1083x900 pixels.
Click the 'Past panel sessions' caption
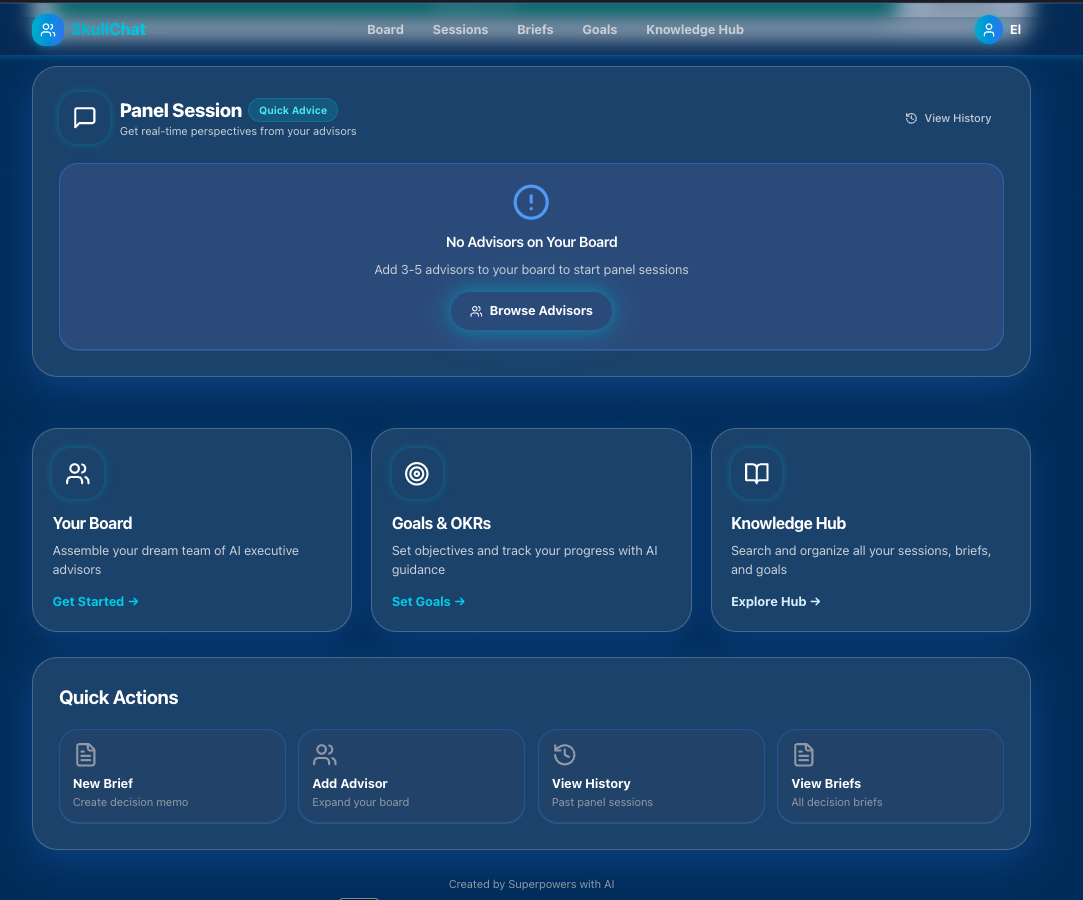pyautogui.click(x=602, y=802)
